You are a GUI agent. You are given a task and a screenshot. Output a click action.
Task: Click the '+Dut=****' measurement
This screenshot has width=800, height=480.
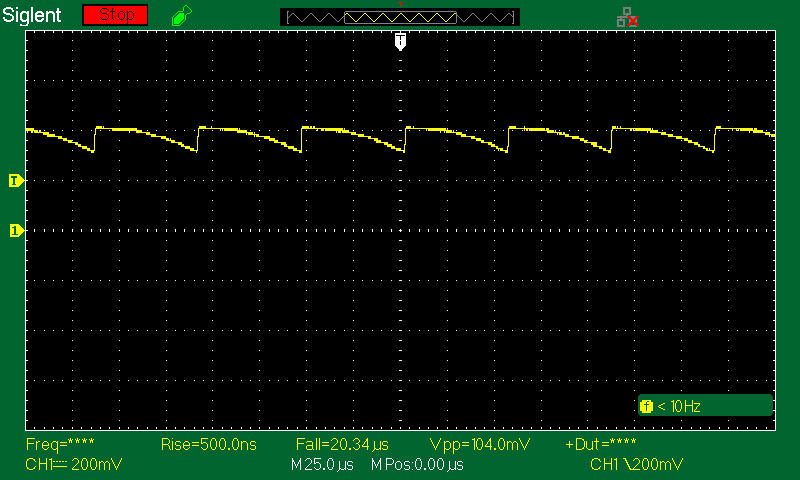601,444
